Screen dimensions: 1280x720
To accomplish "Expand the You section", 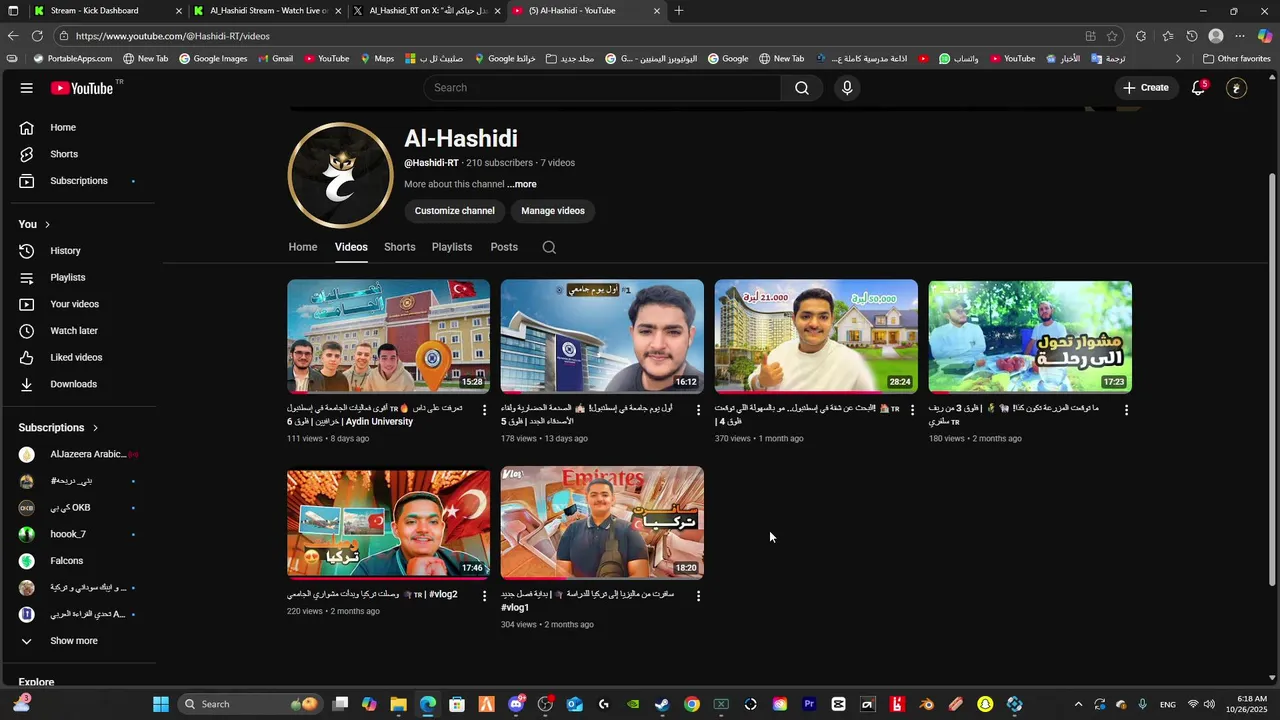I will click(x=34, y=224).
